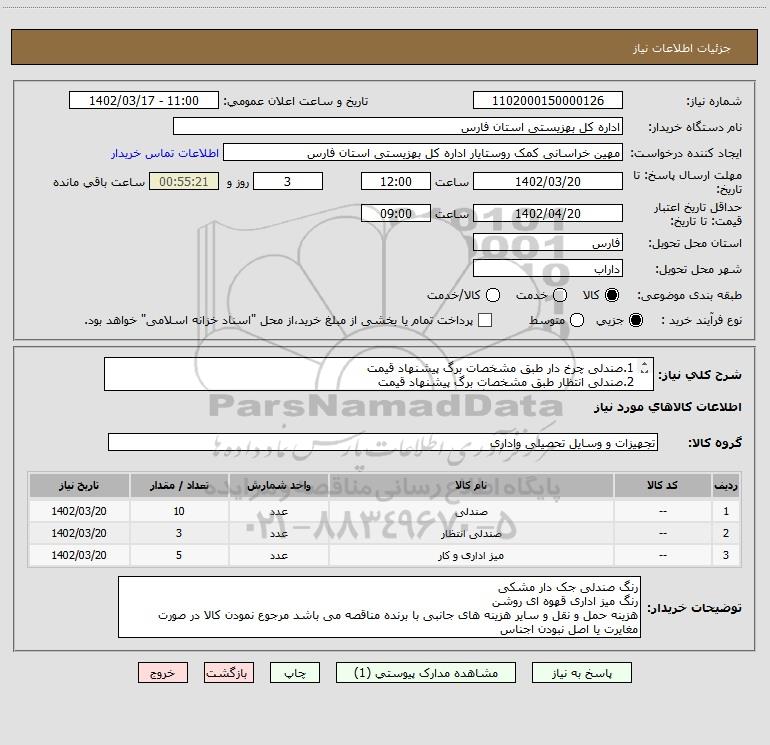Use the description box scroll arrows
The width and height of the screenshot is (770, 745).
click(x=645, y=368)
